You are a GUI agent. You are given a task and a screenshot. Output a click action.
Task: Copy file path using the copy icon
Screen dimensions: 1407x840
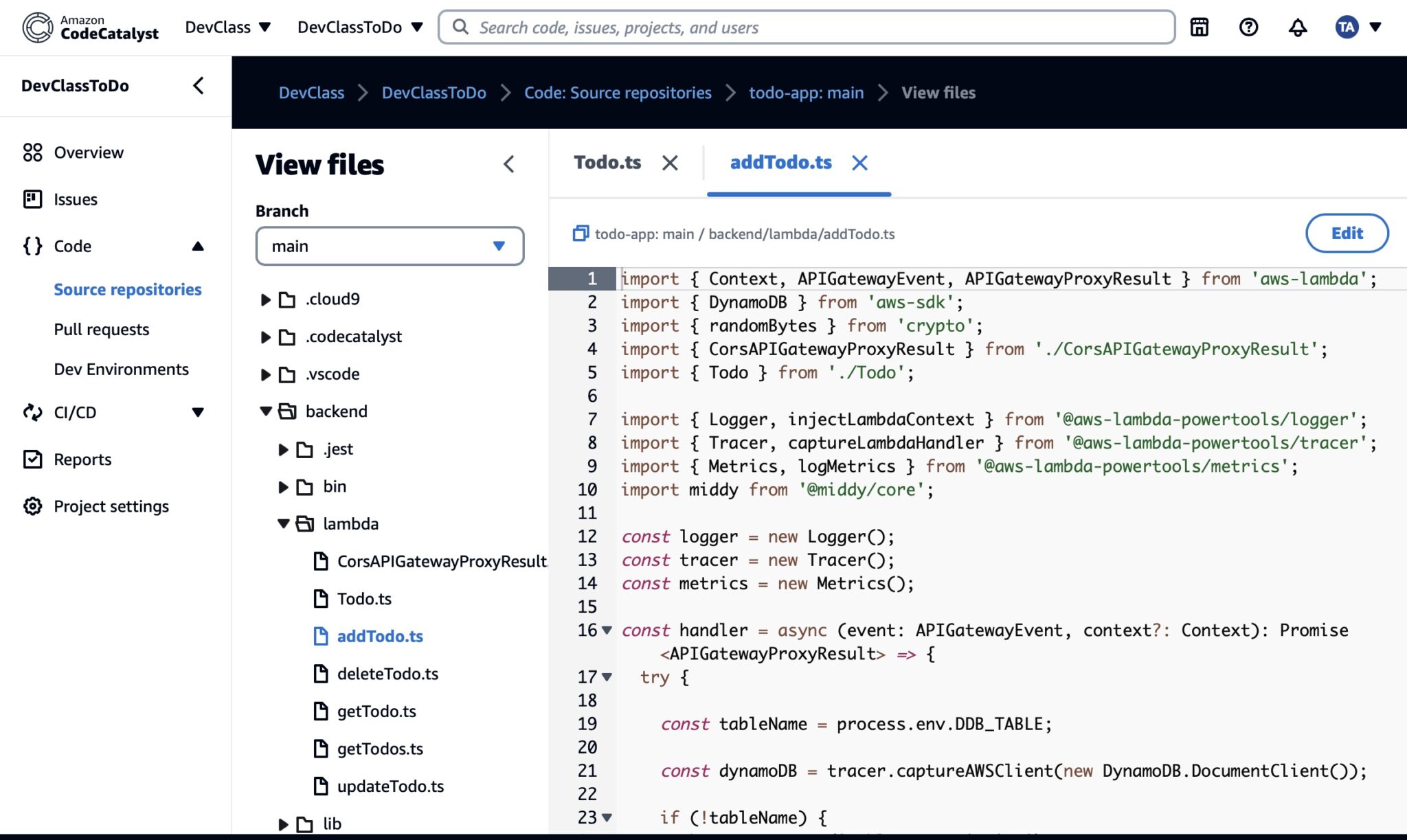pos(581,234)
